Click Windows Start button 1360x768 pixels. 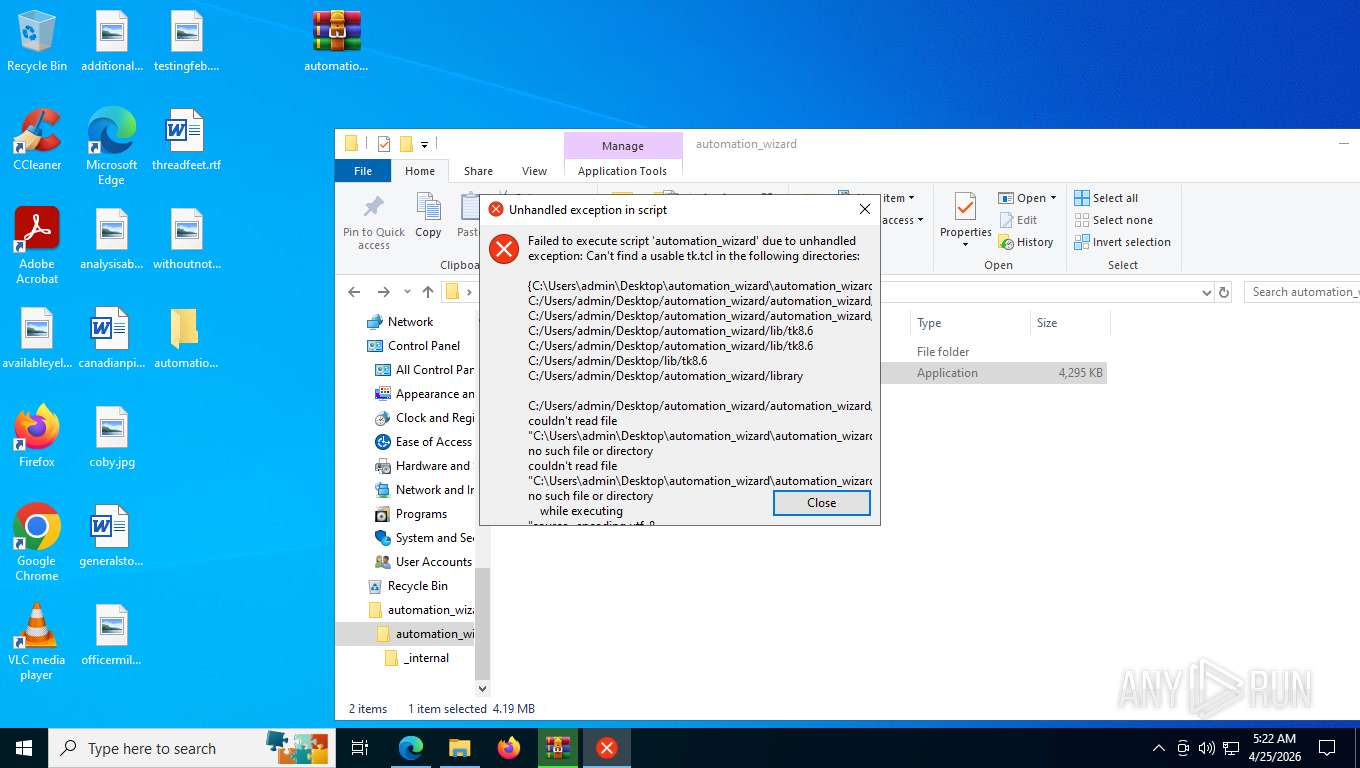coord(24,748)
